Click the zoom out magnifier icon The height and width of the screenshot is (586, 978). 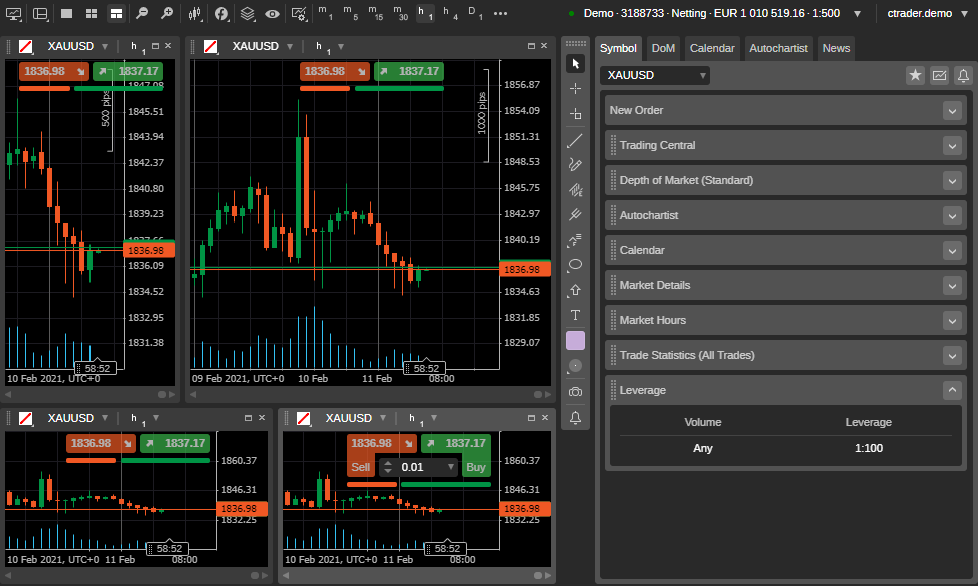143,14
